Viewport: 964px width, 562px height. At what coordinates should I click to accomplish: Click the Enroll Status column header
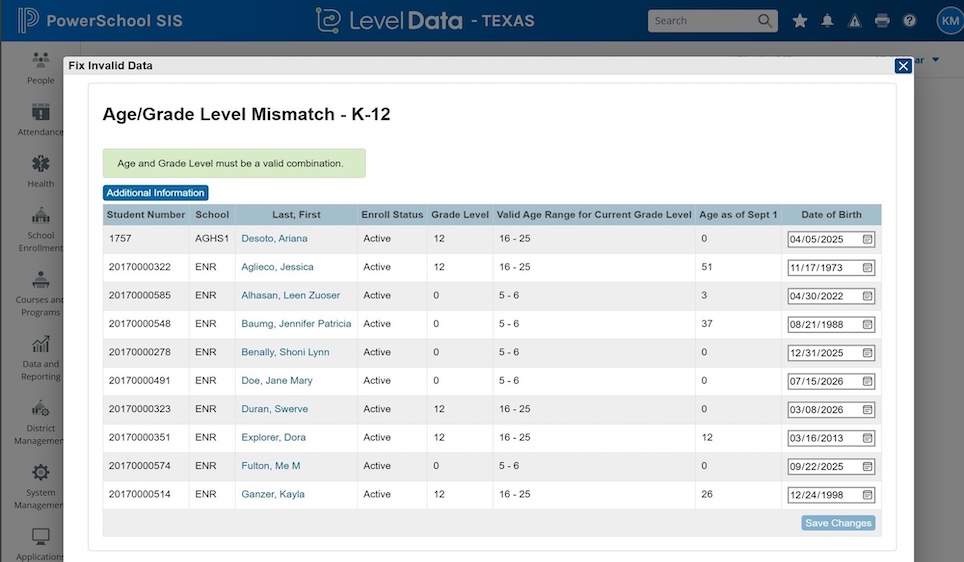[392, 215]
